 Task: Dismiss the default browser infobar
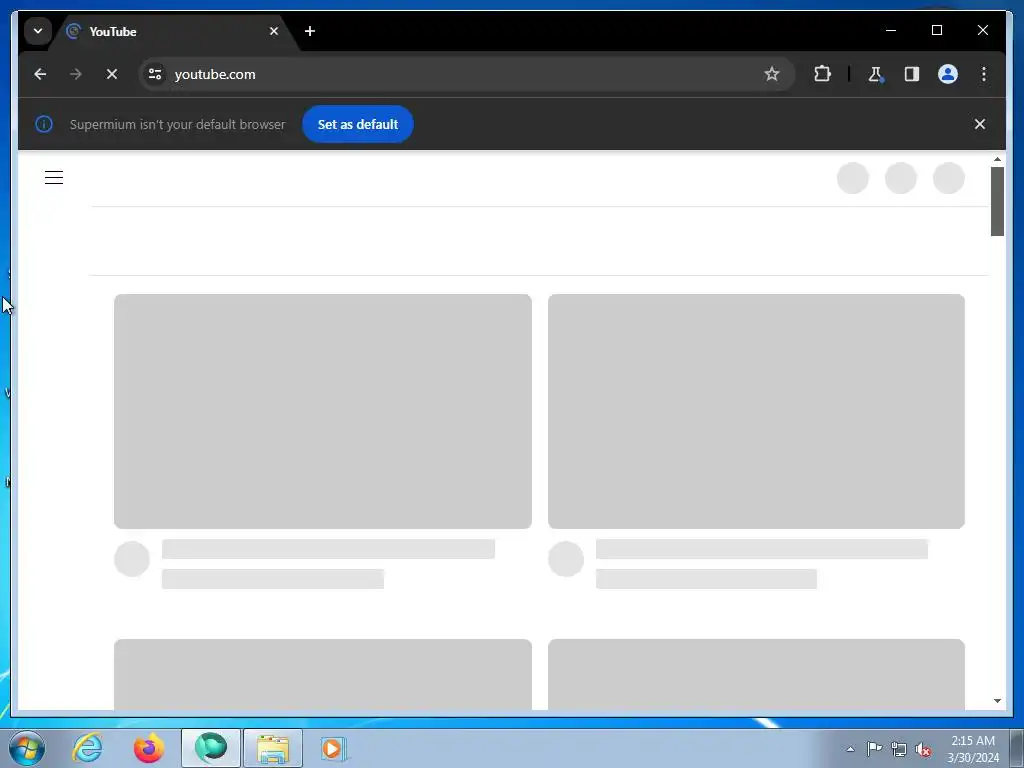tap(980, 124)
